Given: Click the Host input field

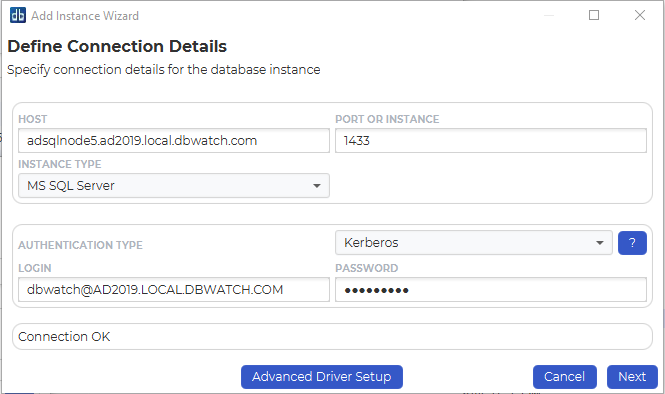Looking at the screenshot, I should [x=174, y=141].
